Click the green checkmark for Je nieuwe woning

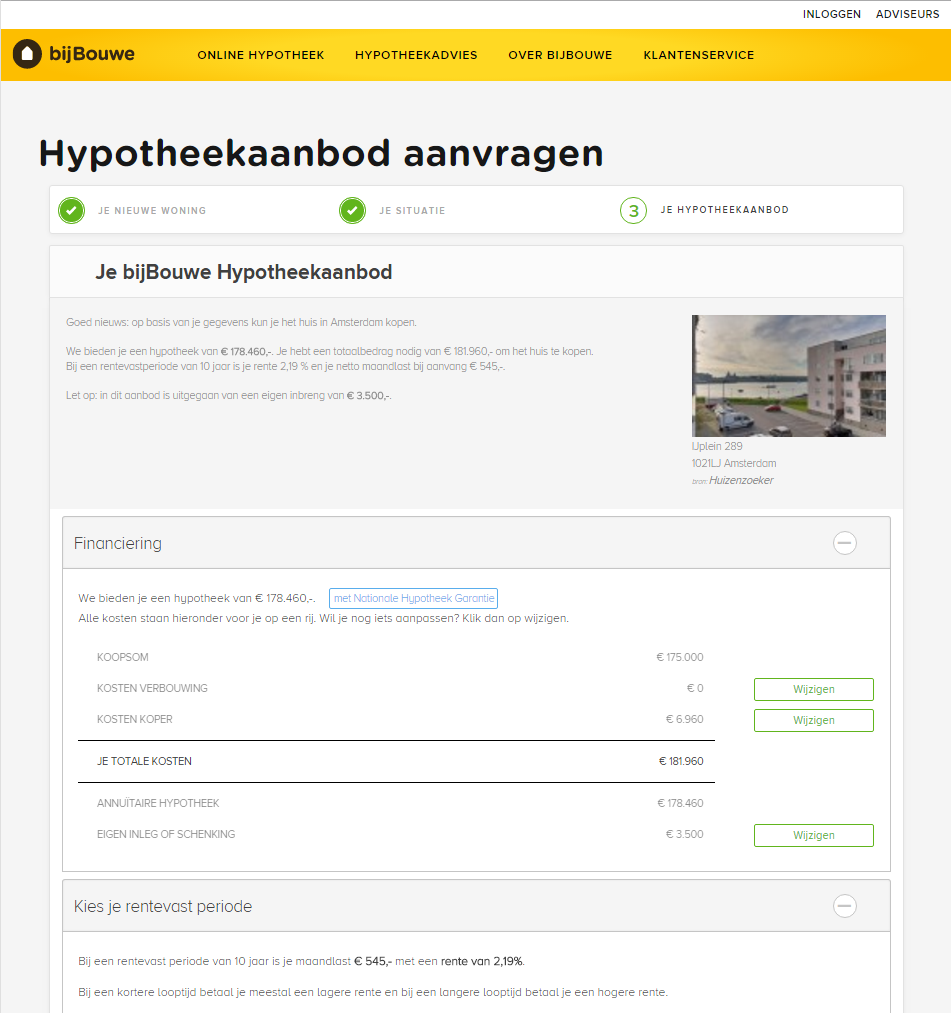pyautogui.click(x=72, y=211)
